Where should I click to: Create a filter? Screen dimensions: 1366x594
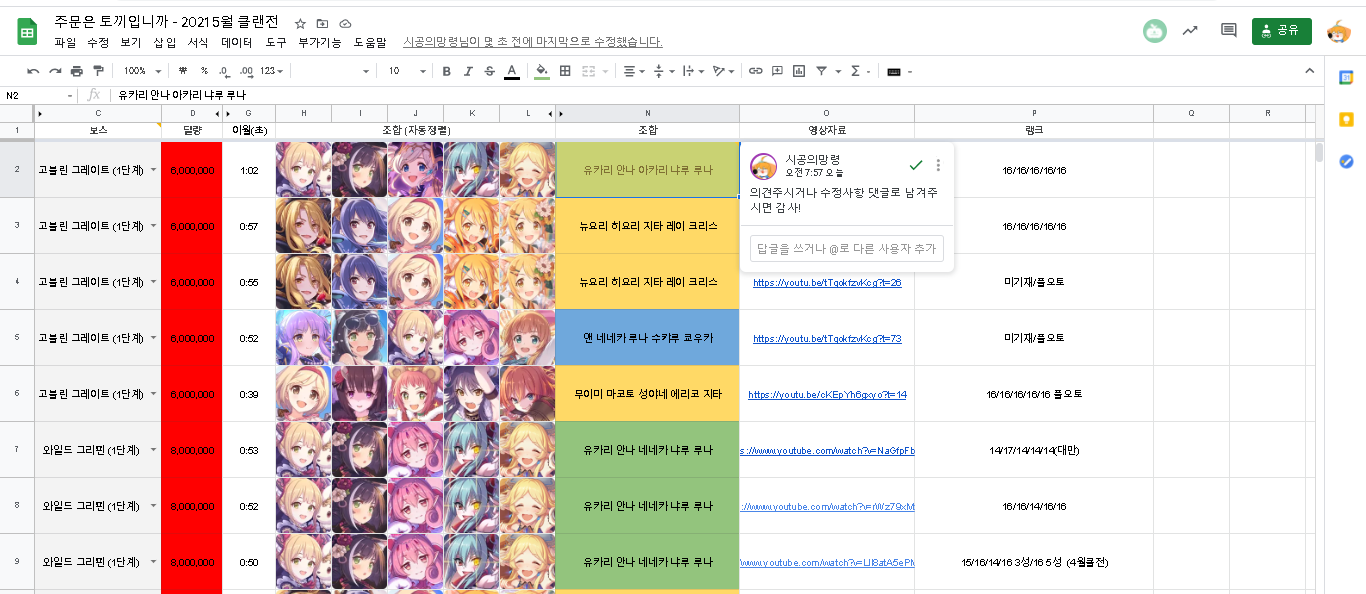821,71
